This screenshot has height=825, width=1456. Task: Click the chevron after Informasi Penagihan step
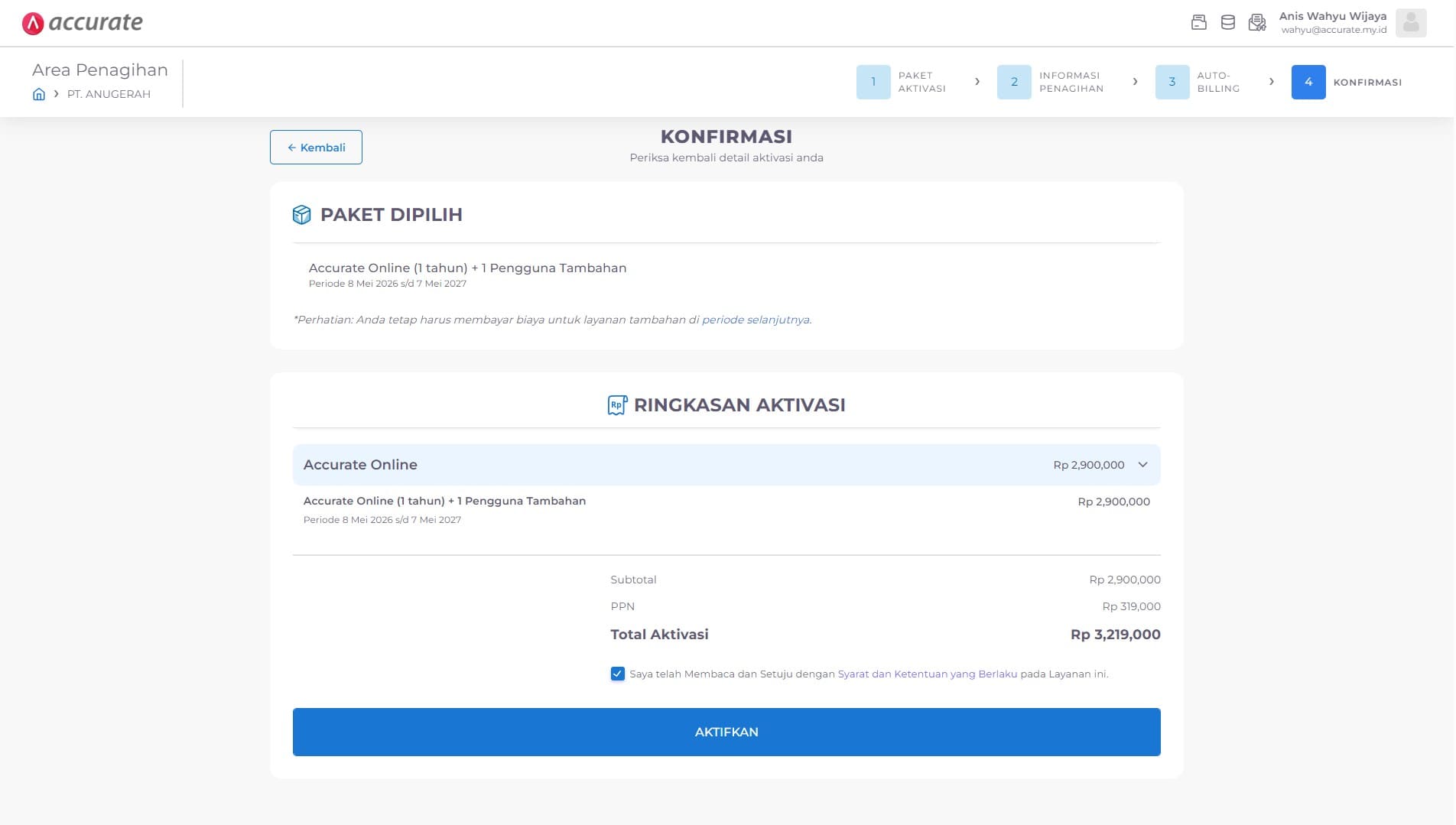click(x=1135, y=82)
